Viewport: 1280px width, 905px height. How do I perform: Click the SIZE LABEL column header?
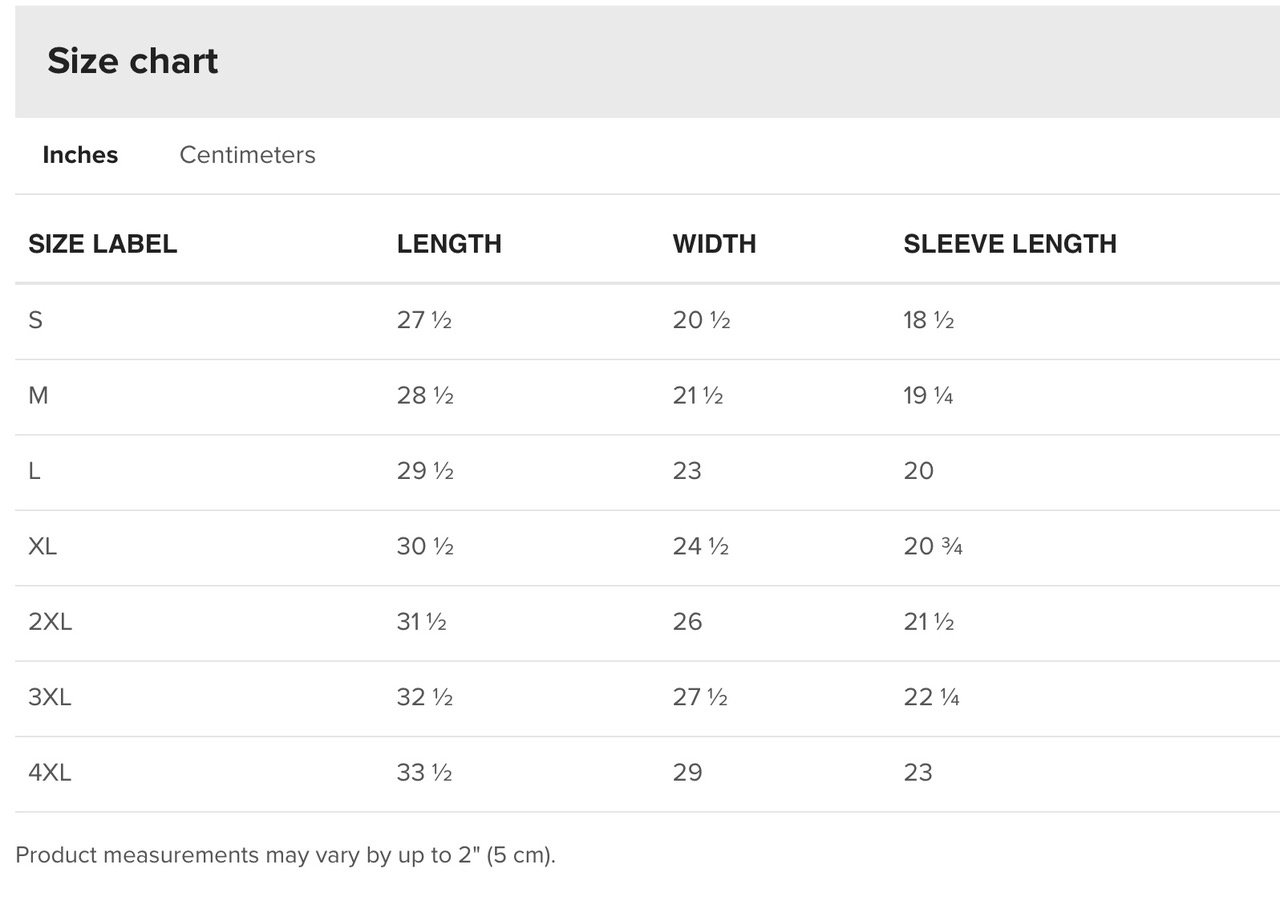(102, 244)
